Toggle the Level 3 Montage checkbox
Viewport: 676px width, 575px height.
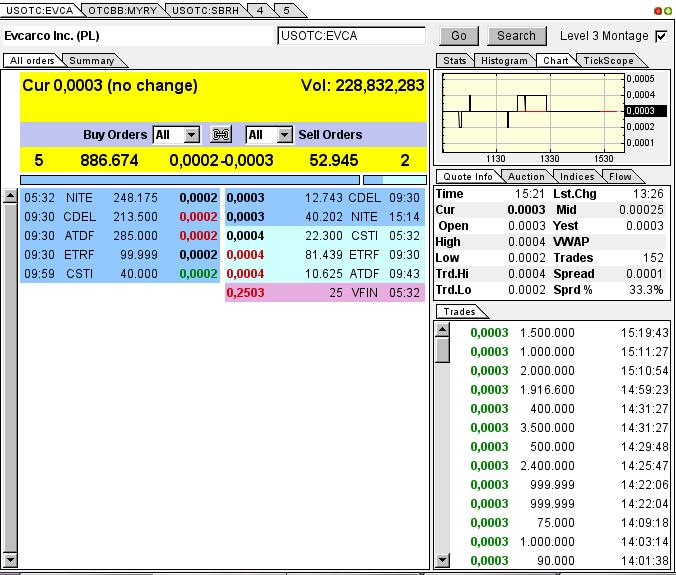pos(661,36)
